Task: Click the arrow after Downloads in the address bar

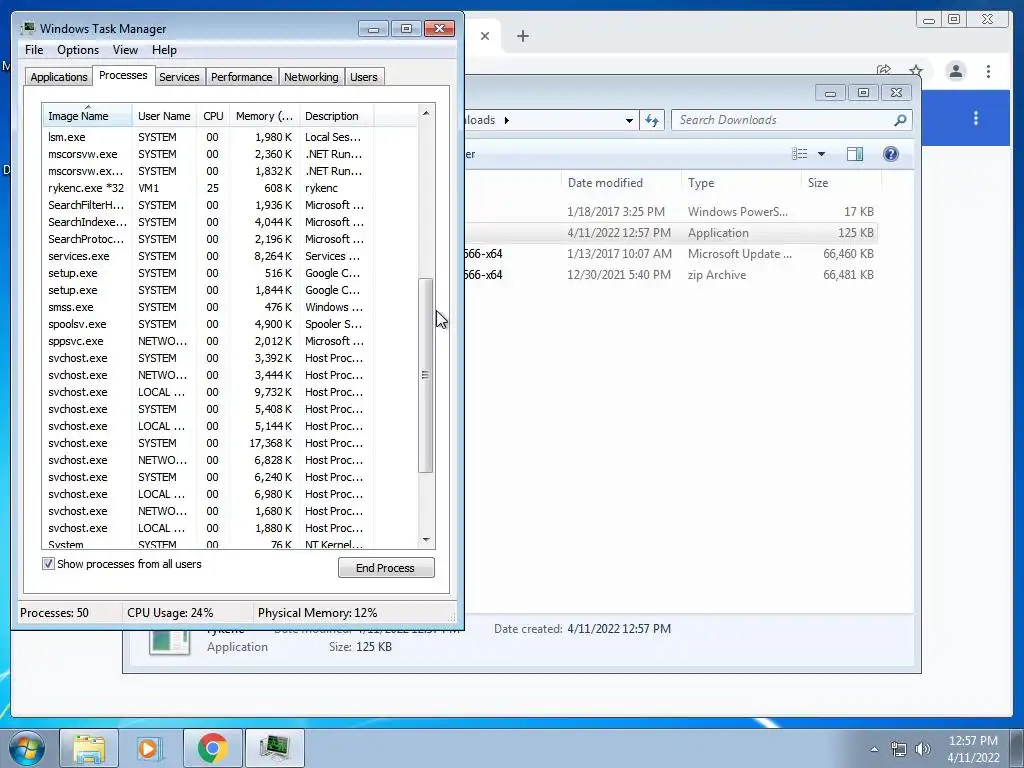Action: click(506, 120)
